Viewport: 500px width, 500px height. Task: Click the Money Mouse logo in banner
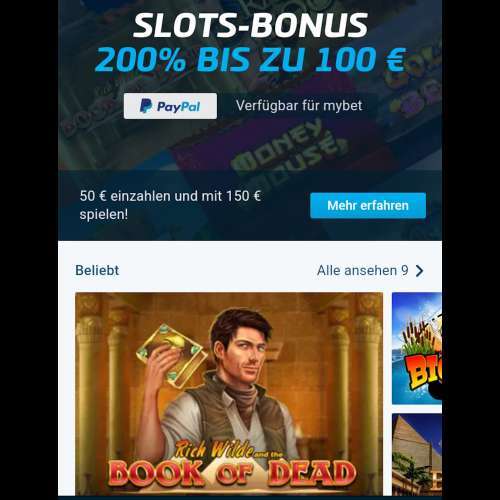click(289, 148)
